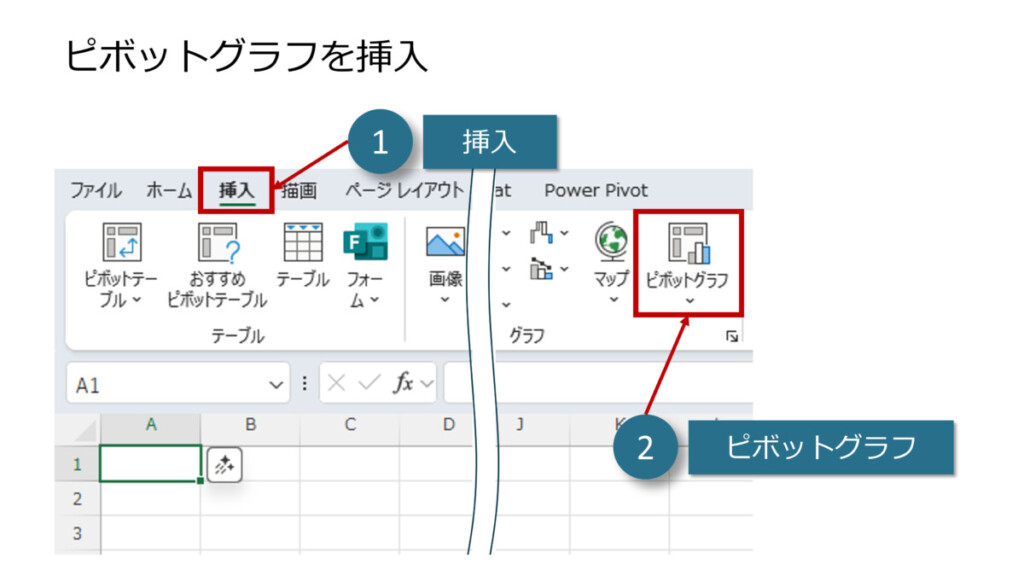
Task: Open おすすめピボットテーブル (Recommended PivotTables)
Action: (x=217, y=244)
